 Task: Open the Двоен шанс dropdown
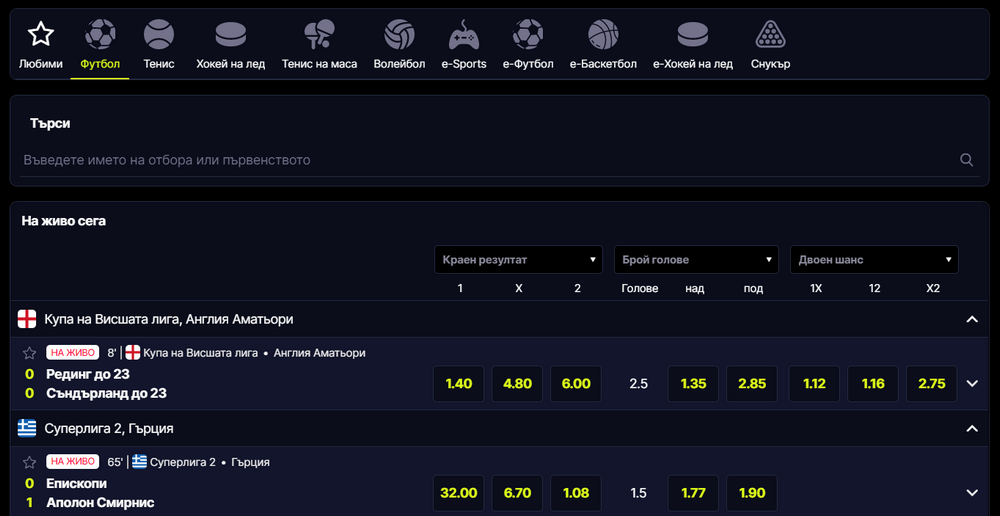874,260
